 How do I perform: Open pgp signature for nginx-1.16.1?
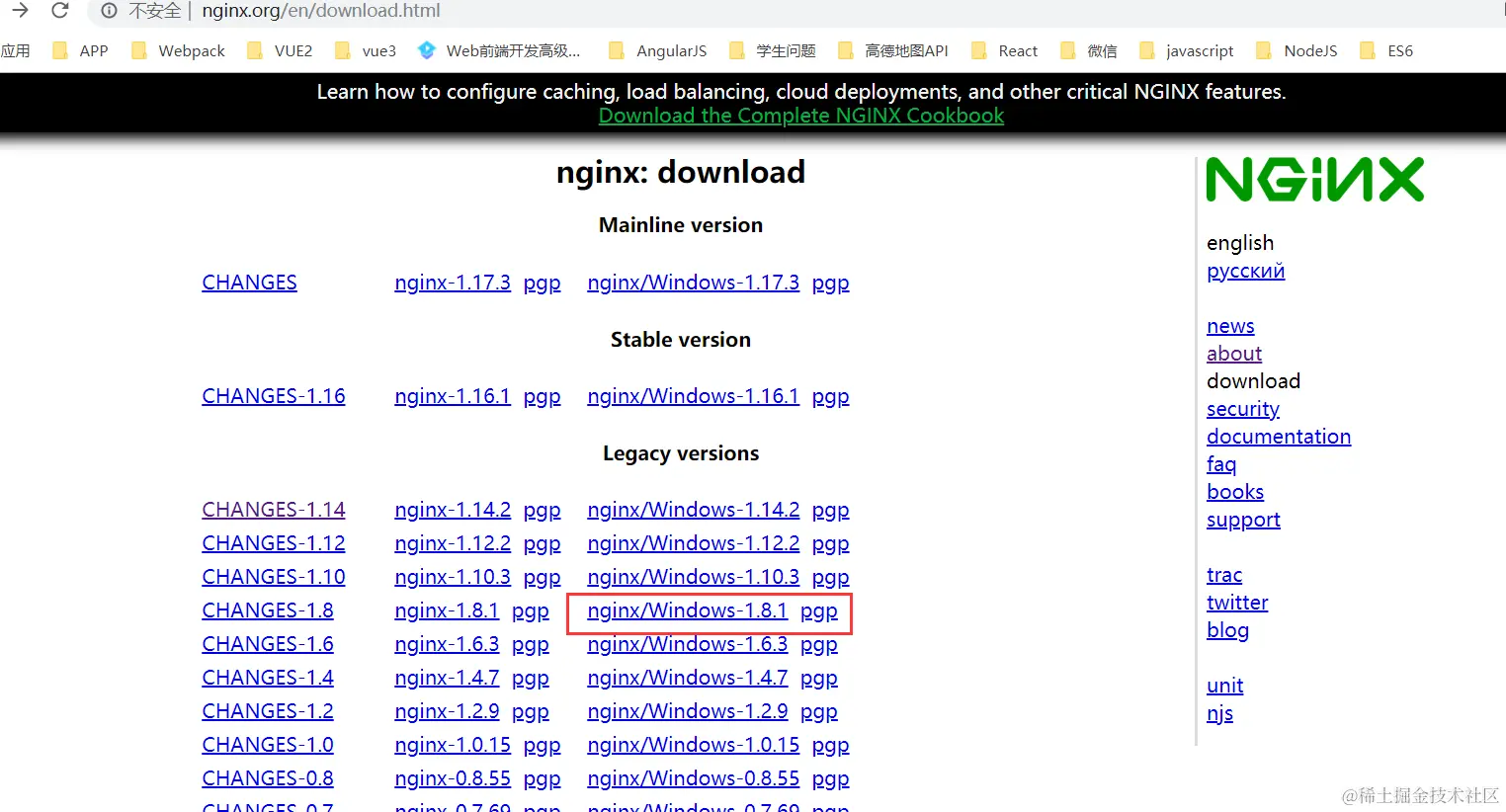[543, 397]
